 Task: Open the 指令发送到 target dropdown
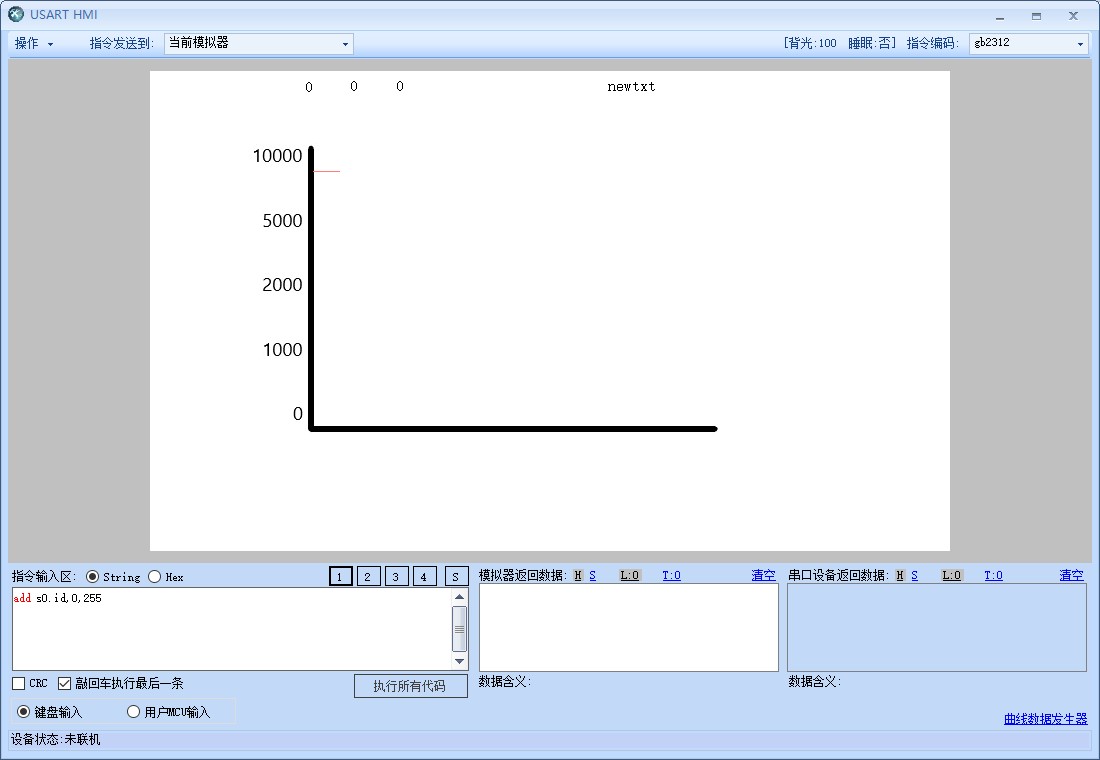pos(258,44)
